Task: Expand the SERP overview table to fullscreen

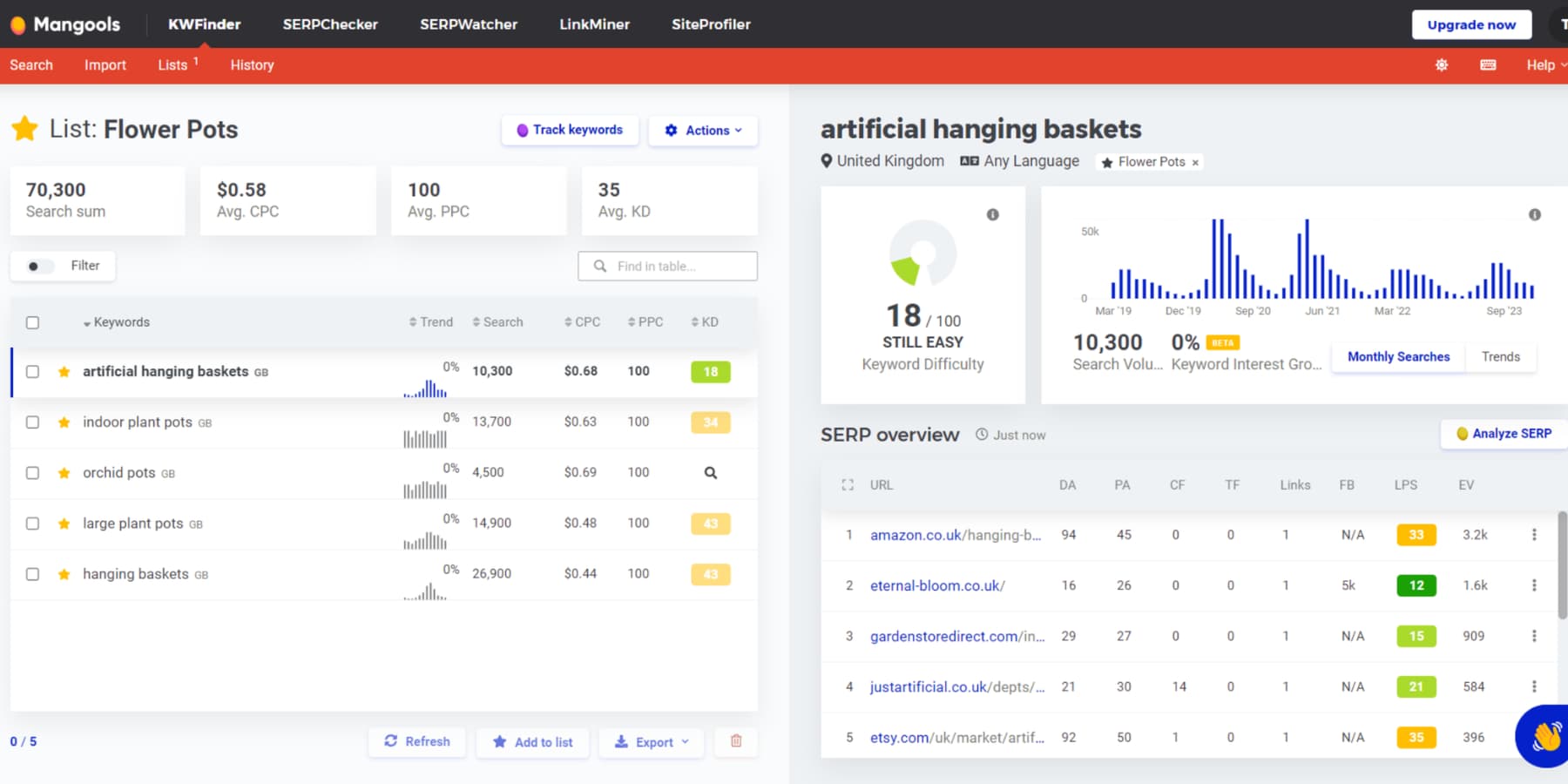Action: (x=847, y=484)
